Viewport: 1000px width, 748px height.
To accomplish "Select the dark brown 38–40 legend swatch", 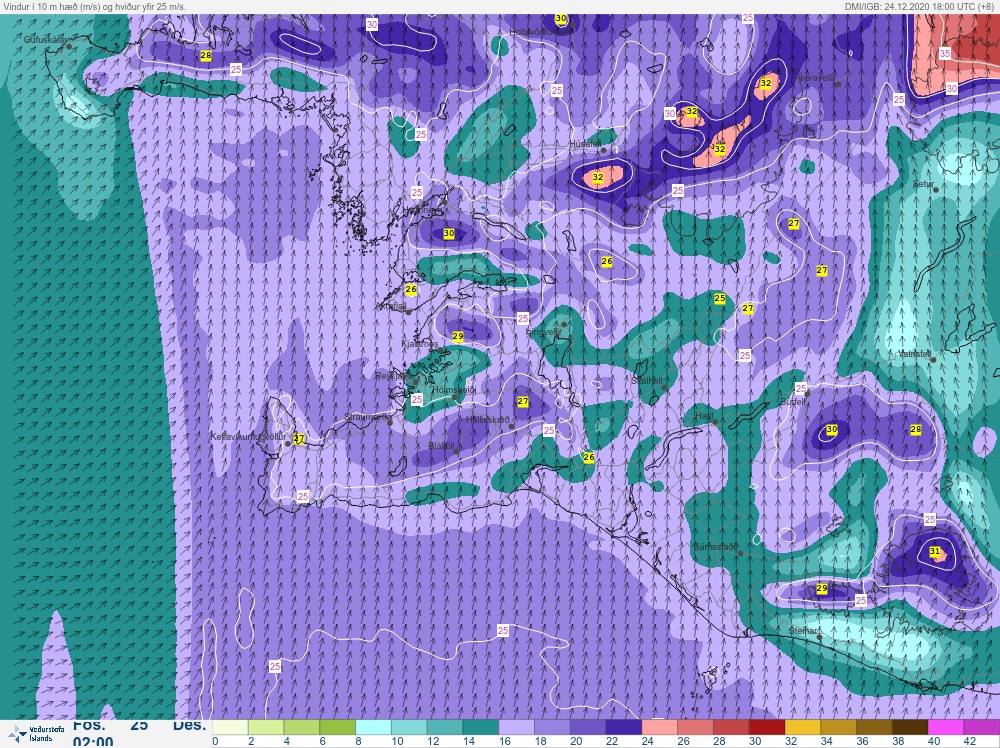I will pos(909,728).
